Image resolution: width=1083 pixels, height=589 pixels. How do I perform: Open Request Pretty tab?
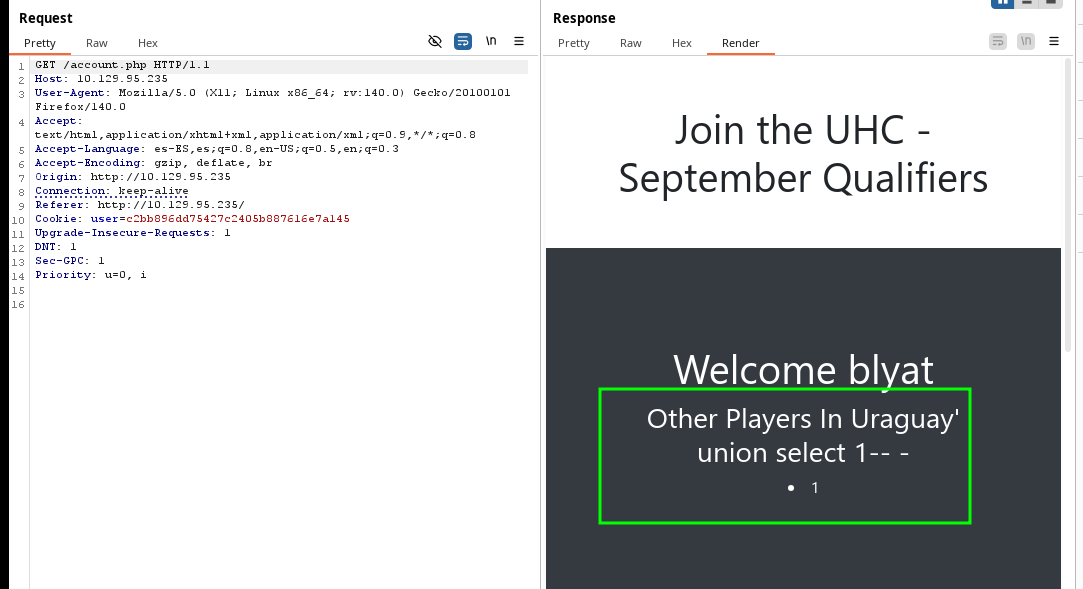(x=40, y=43)
